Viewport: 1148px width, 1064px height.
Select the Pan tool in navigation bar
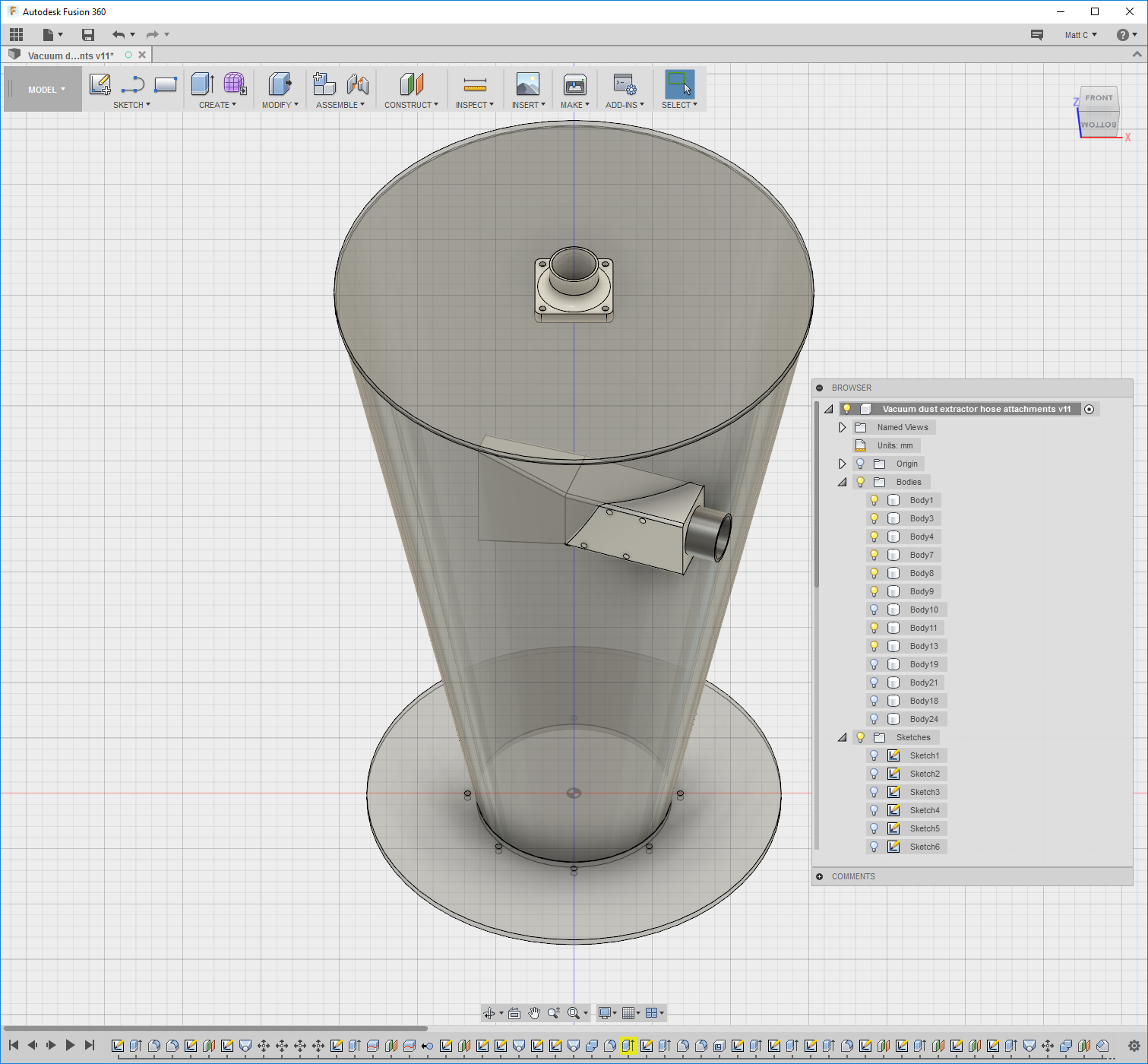pyautogui.click(x=535, y=1013)
